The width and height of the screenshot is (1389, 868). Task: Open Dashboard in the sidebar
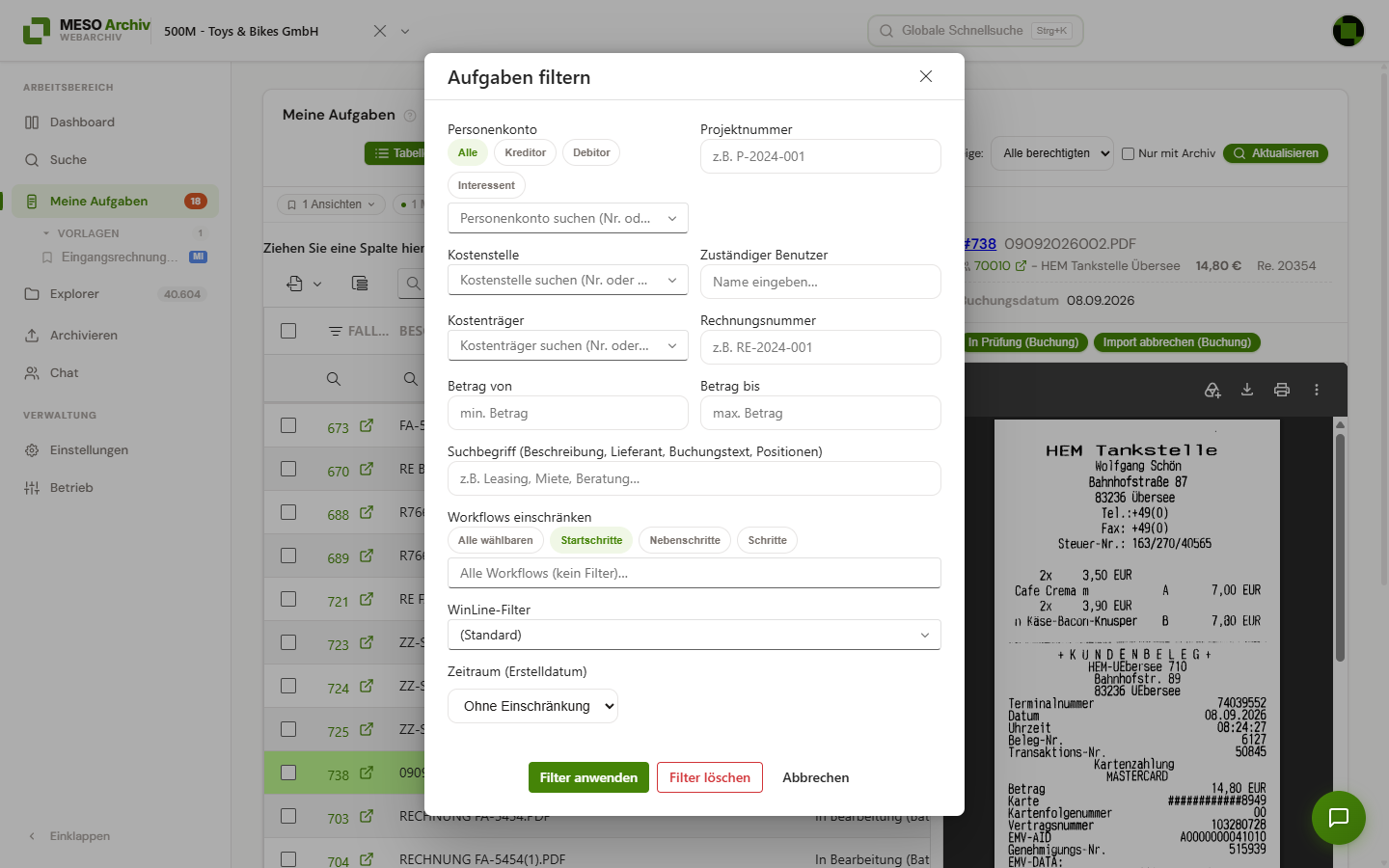click(x=116, y=122)
